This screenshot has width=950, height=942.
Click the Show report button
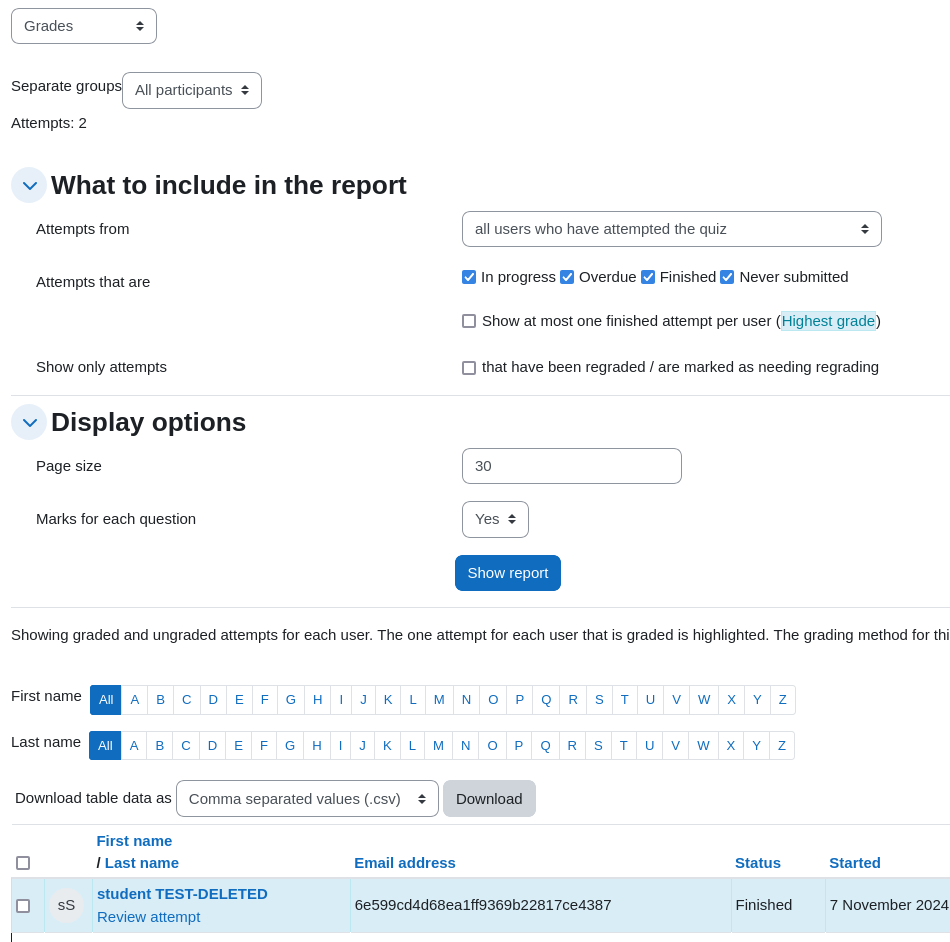508,573
